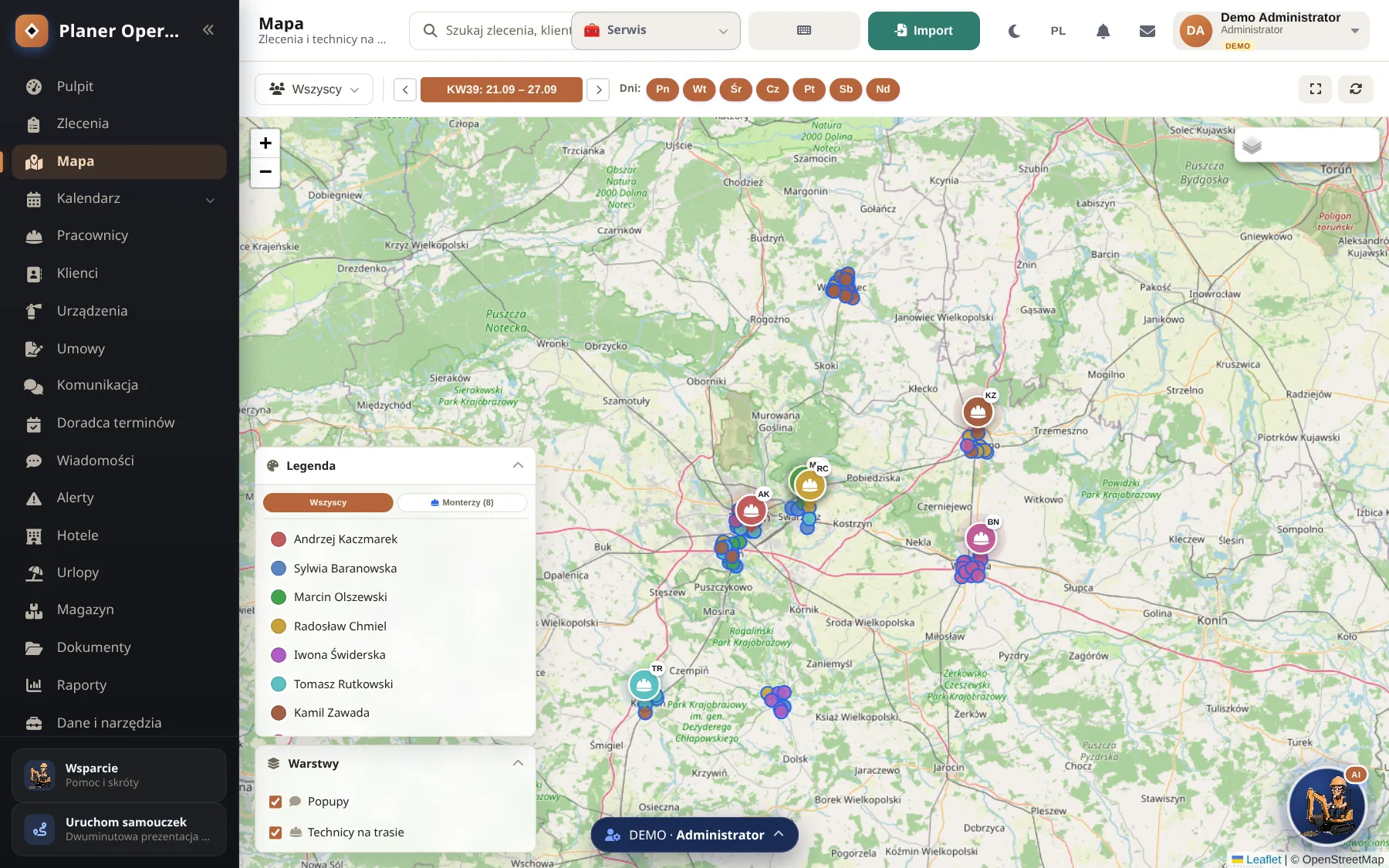This screenshot has height=868, width=1389.
Task: Collapse the Legenda panel
Action: 518,465
